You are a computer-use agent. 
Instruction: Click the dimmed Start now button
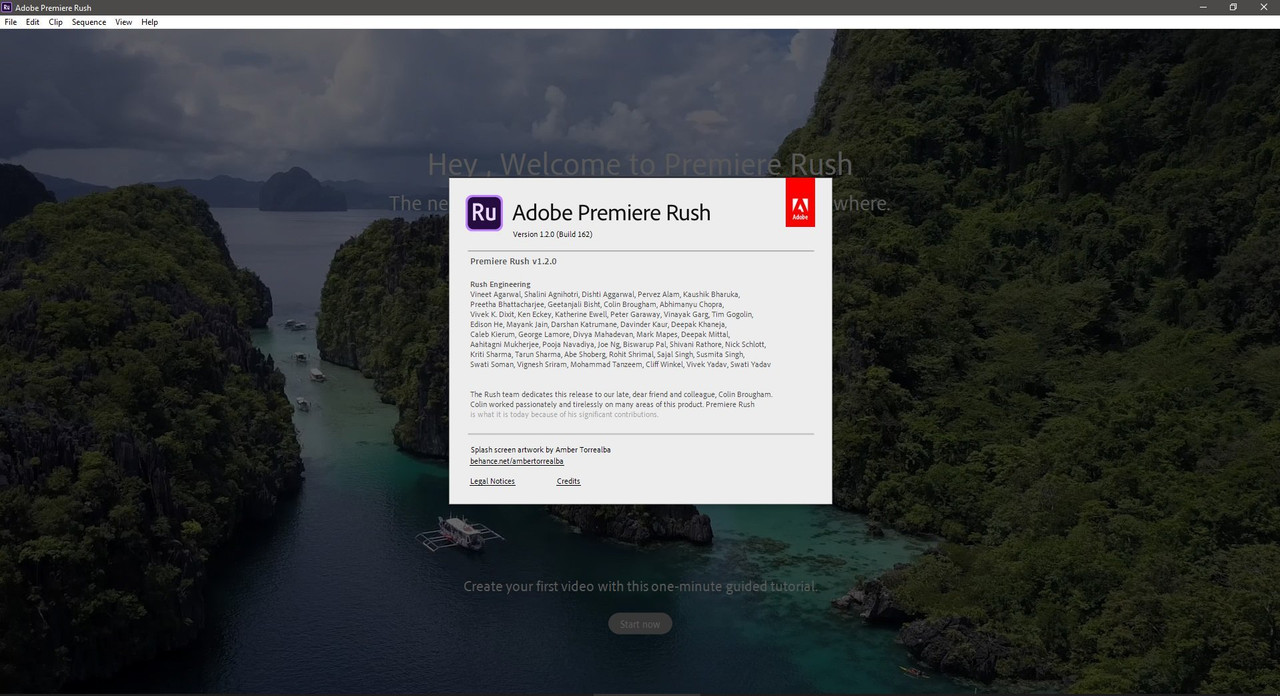[640, 624]
